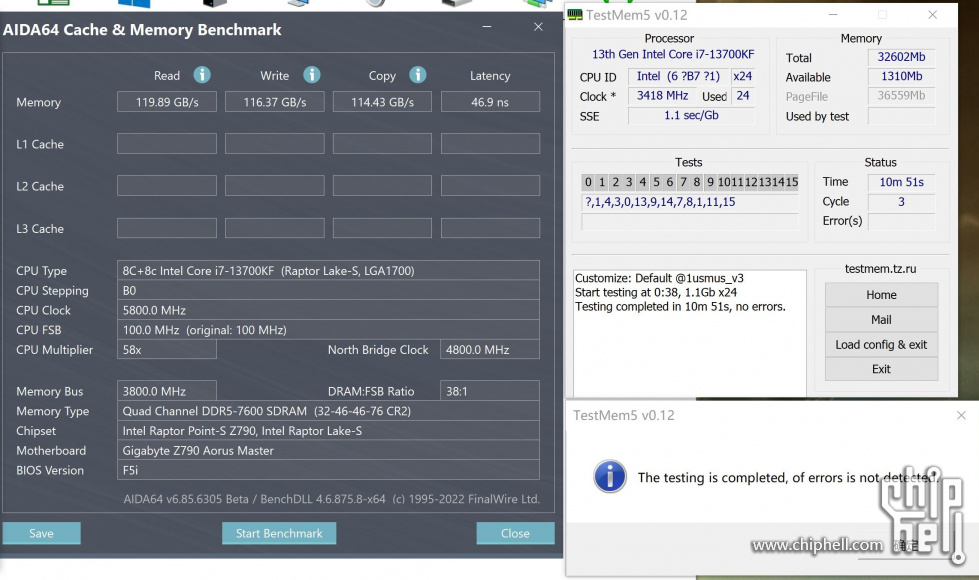Click the Mail button in TestMem5
The height and width of the screenshot is (580, 979).
[881, 320]
